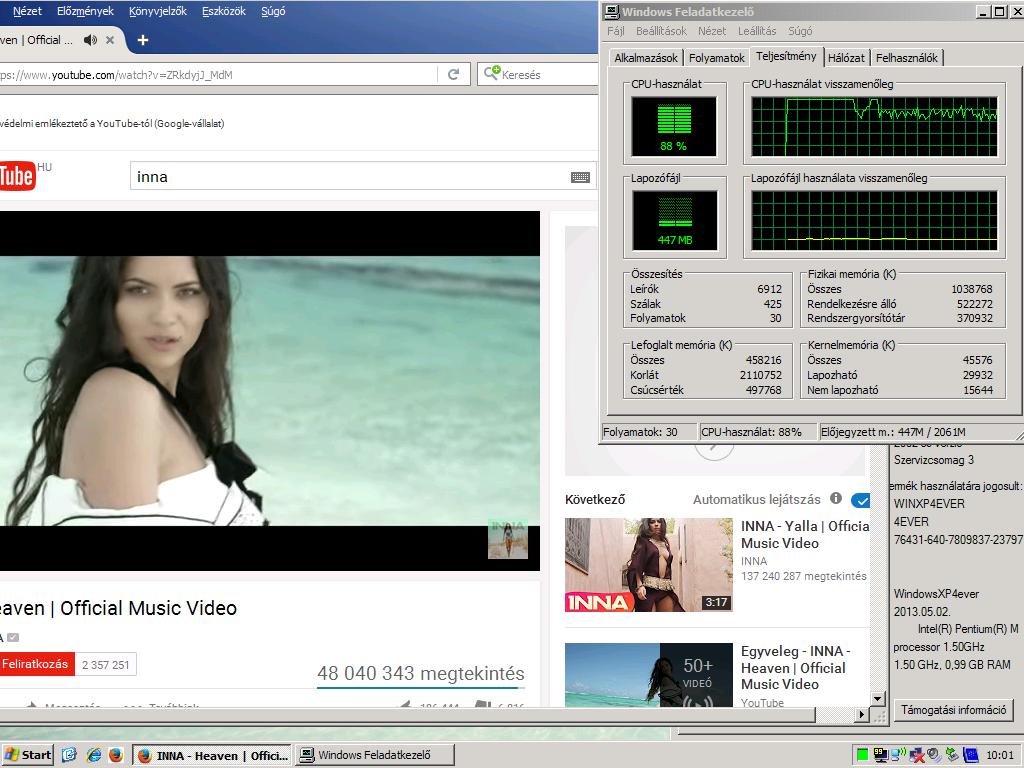Open the Könyvjelzők menu in Firefox
The height and width of the screenshot is (768, 1024).
coord(157,11)
